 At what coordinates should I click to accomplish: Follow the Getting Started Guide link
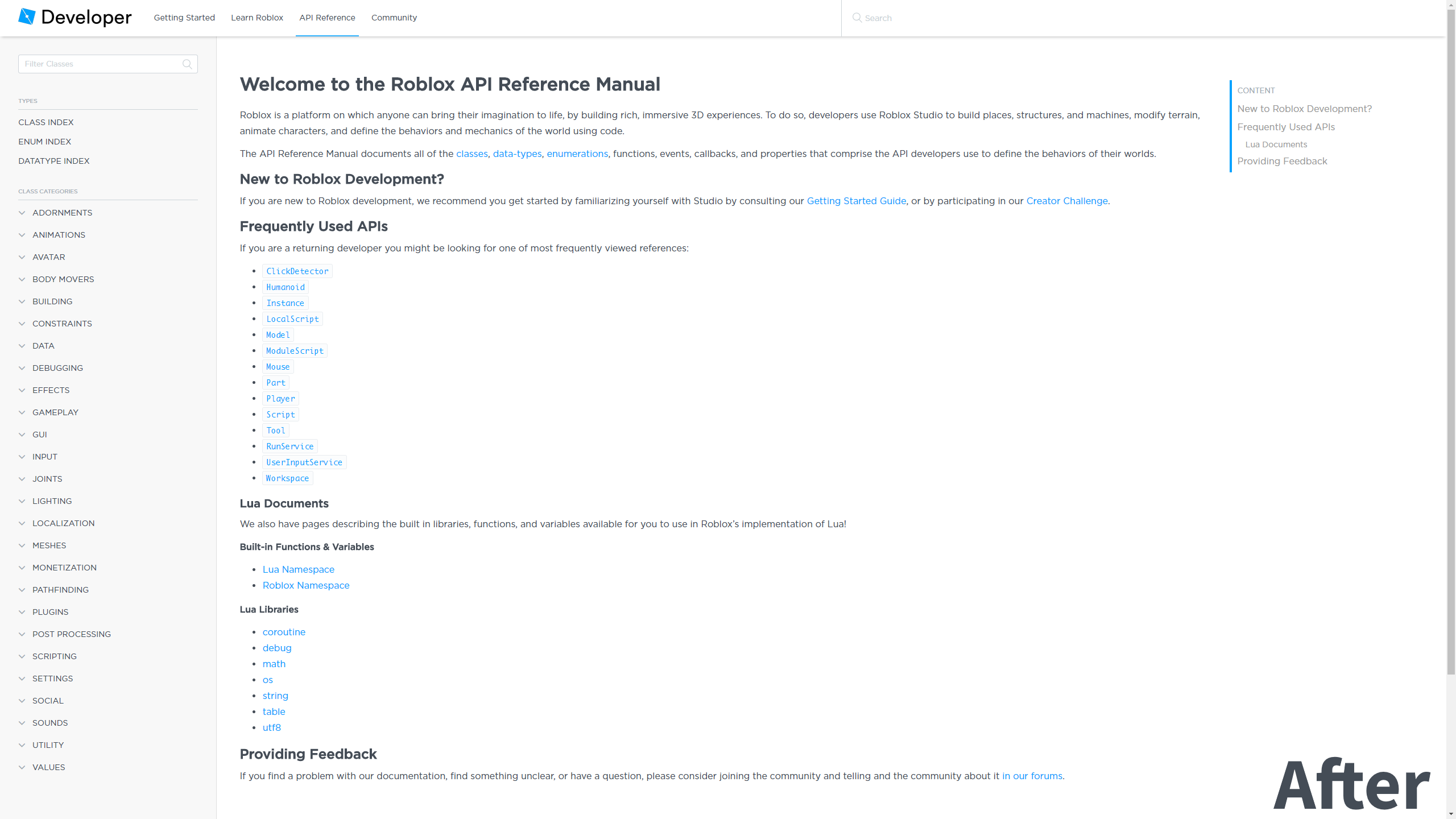tap(857, 201)
